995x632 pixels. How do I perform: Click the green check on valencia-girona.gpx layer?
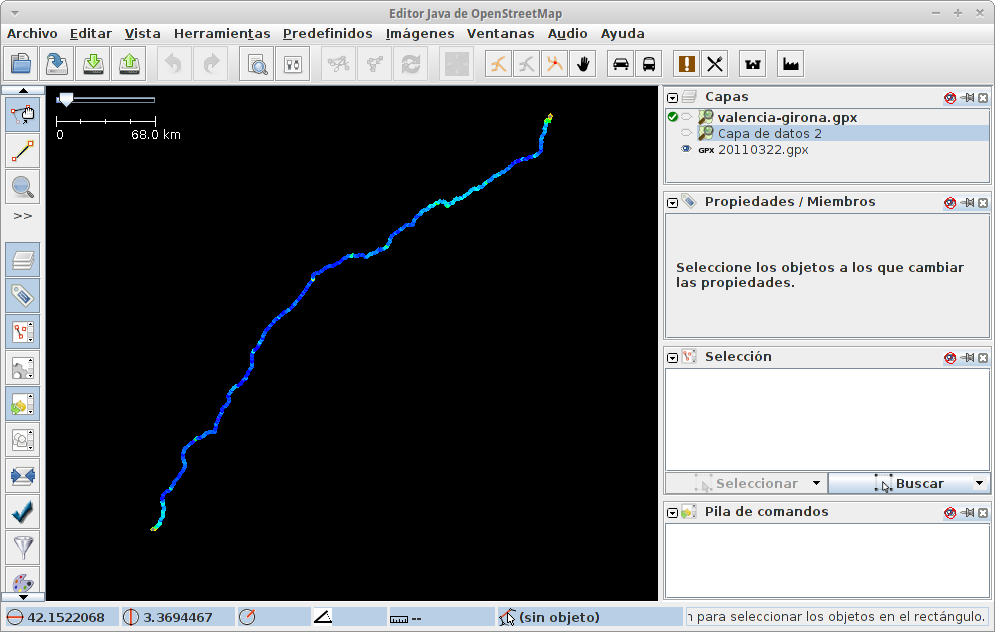pyautogui.click(x=672, y=116)
